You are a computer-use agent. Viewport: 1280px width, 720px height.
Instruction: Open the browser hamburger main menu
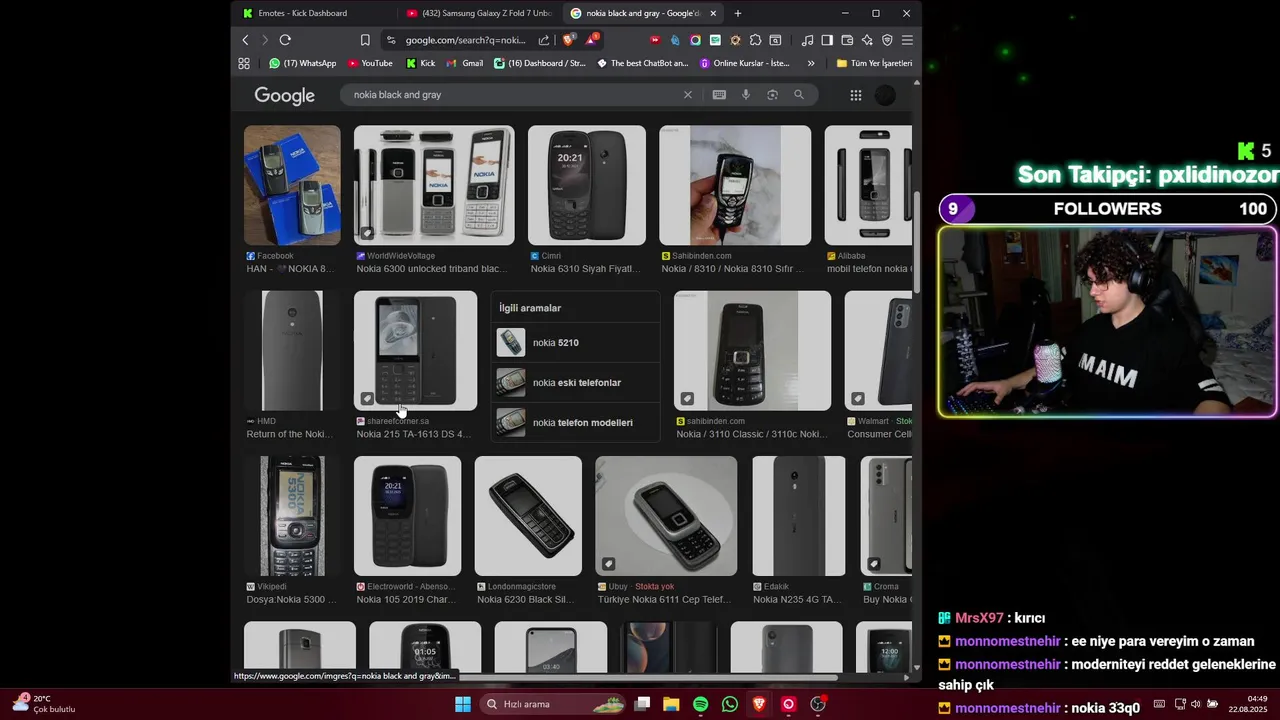(x=907, y=40)
